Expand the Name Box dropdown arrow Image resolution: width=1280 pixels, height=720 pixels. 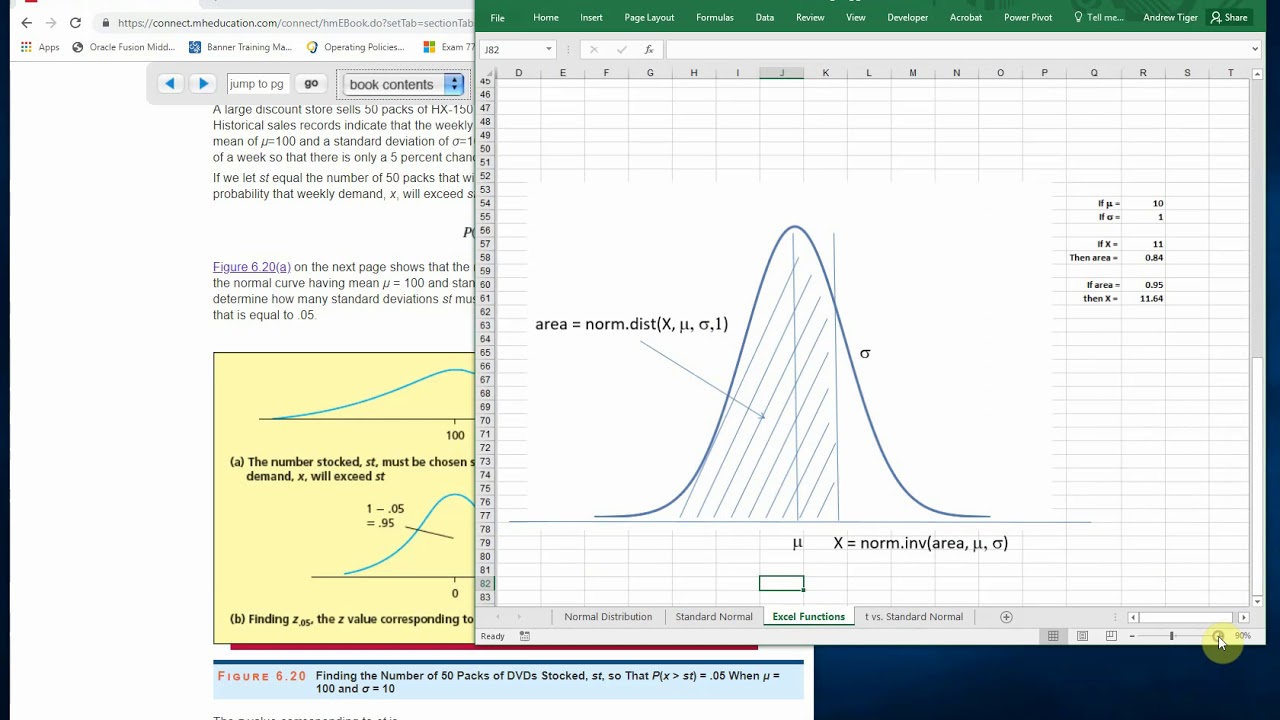(548, 49)
